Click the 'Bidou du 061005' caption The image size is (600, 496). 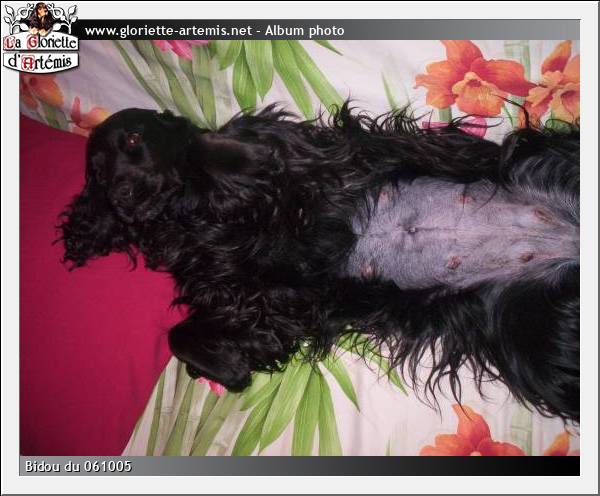click(x=78, y=466)
